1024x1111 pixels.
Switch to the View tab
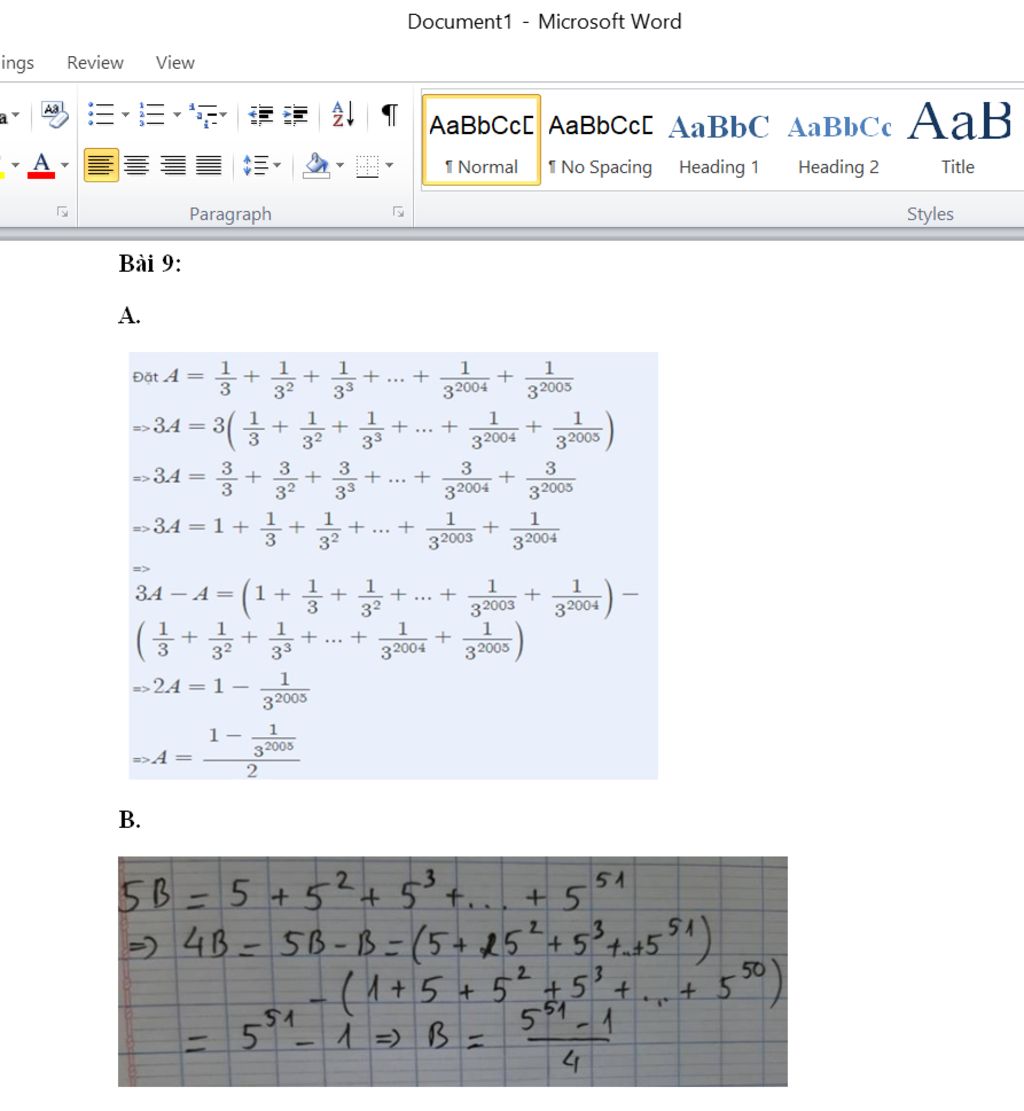tap(175, 62)
